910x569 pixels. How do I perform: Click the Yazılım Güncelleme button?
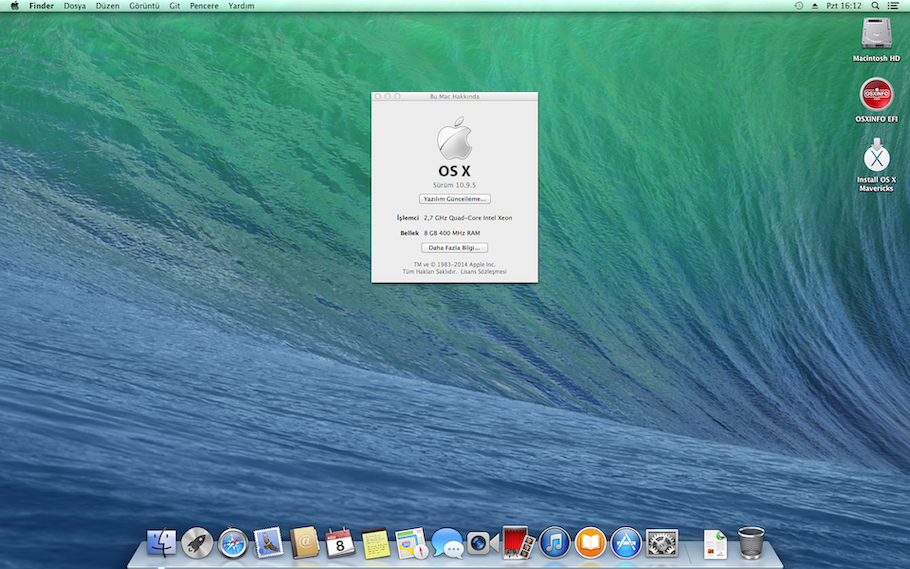tap(455, 199)
